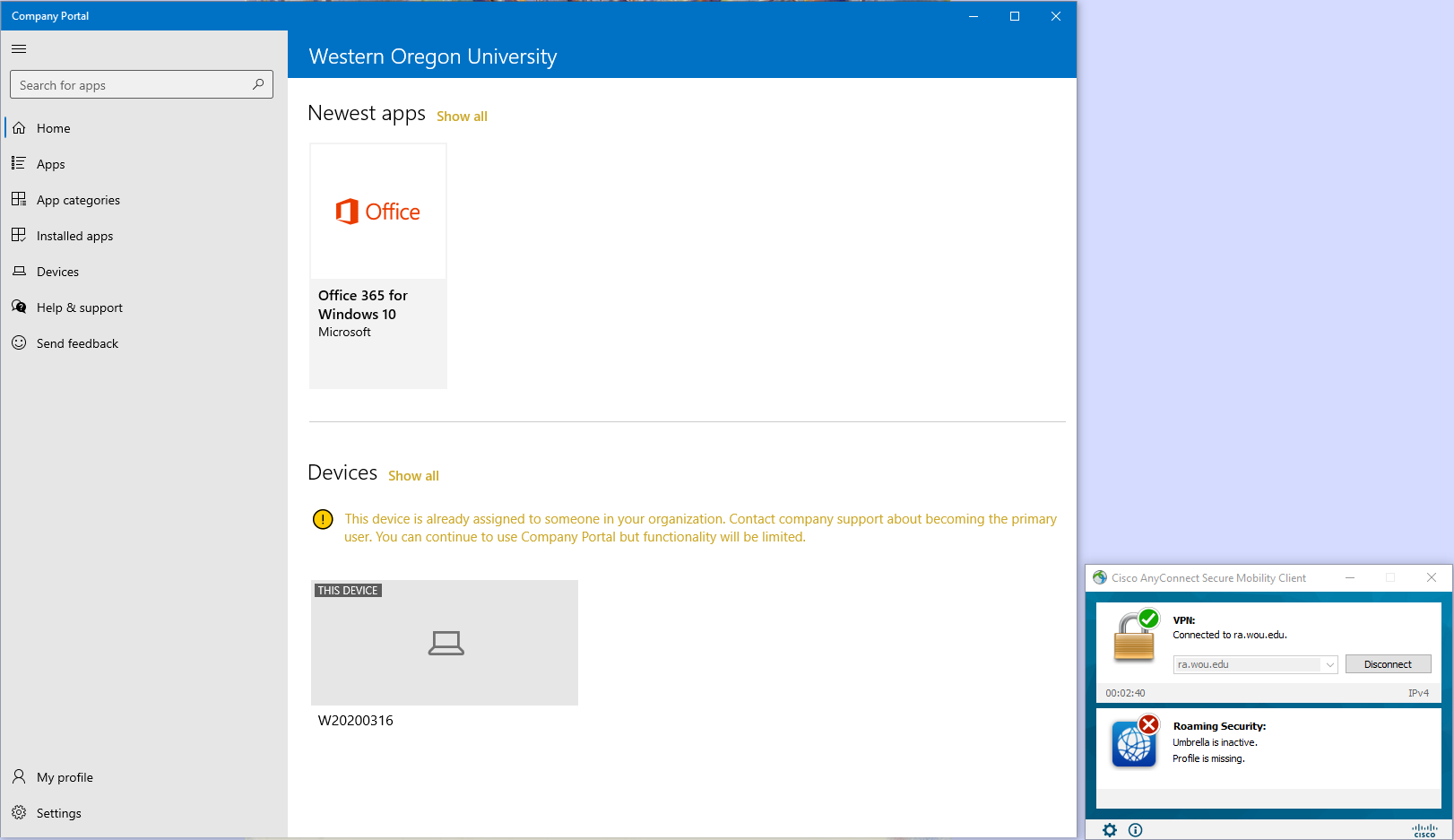Open the THIS DEVICE laptop tile

tap(445, 643)
